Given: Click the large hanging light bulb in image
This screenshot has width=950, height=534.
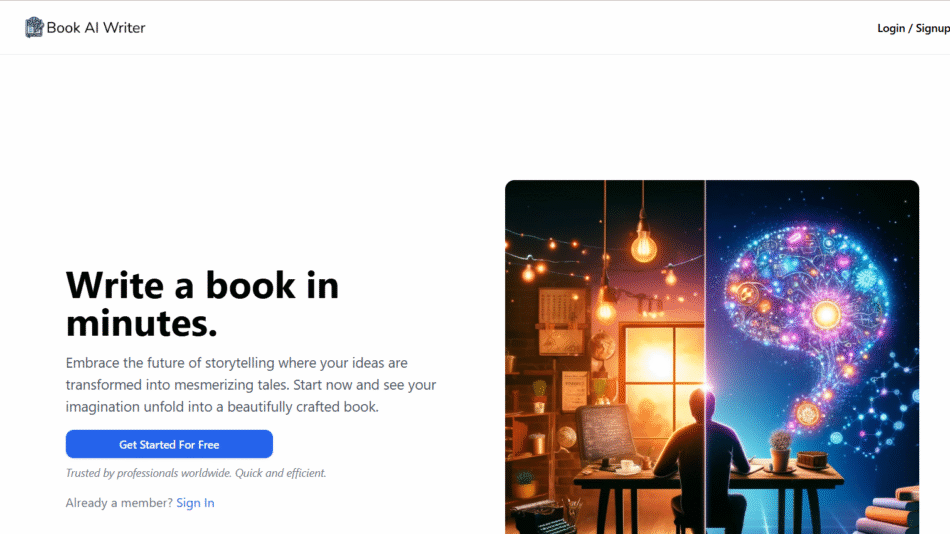Looking at the screenshot, I should tap(643, 244).
